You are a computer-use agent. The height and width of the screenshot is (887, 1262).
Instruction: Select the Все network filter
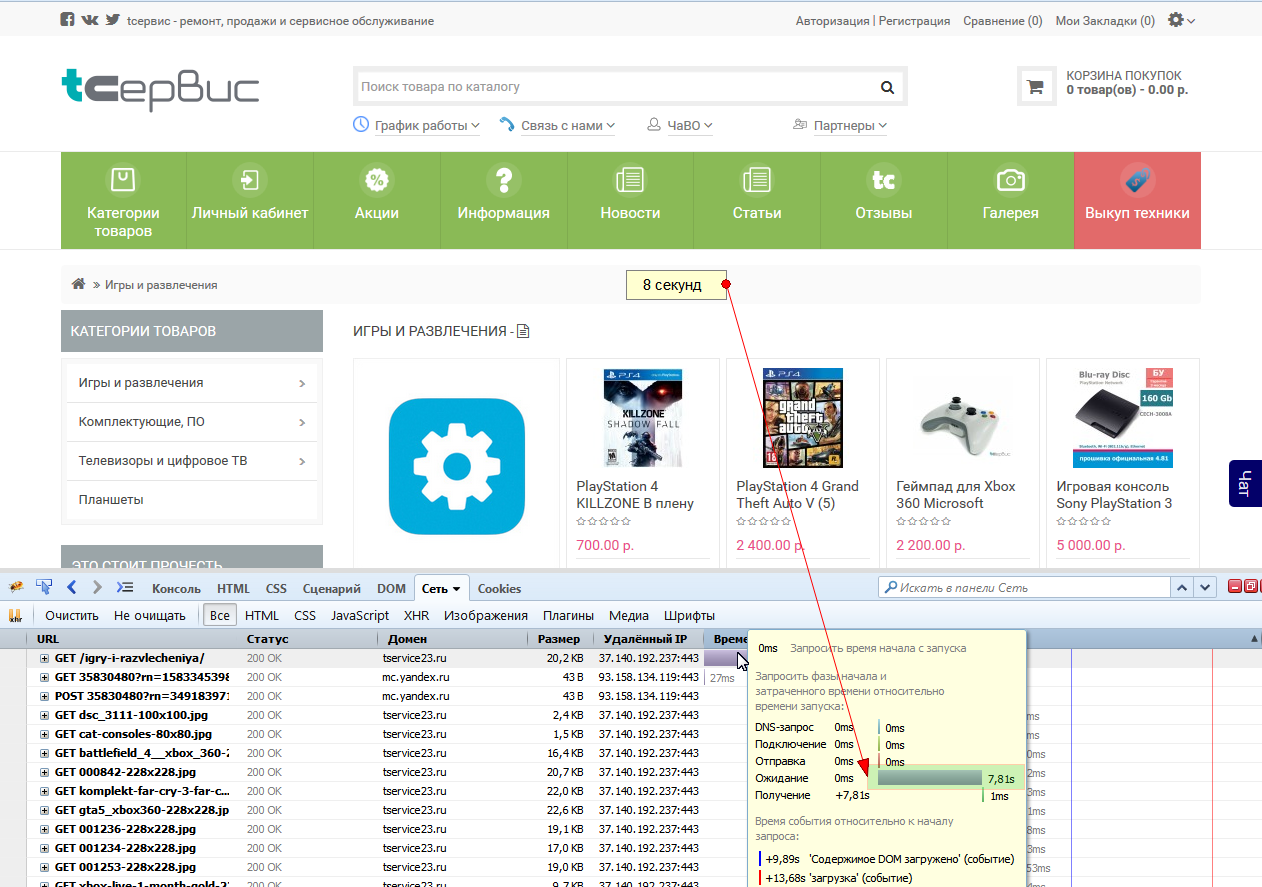click(x=220, y=615)
